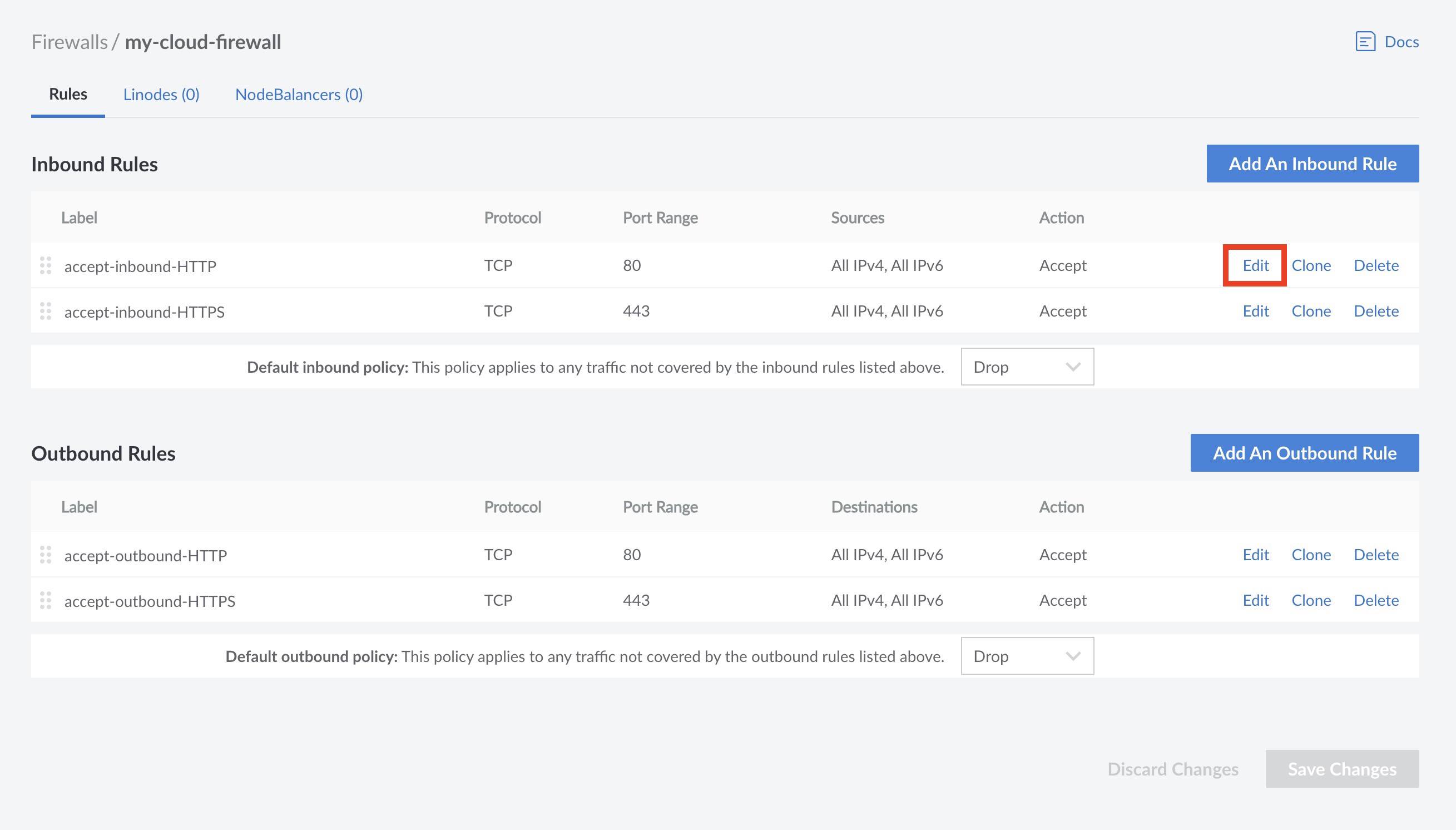Select the Rules tab

click(67, 94)
